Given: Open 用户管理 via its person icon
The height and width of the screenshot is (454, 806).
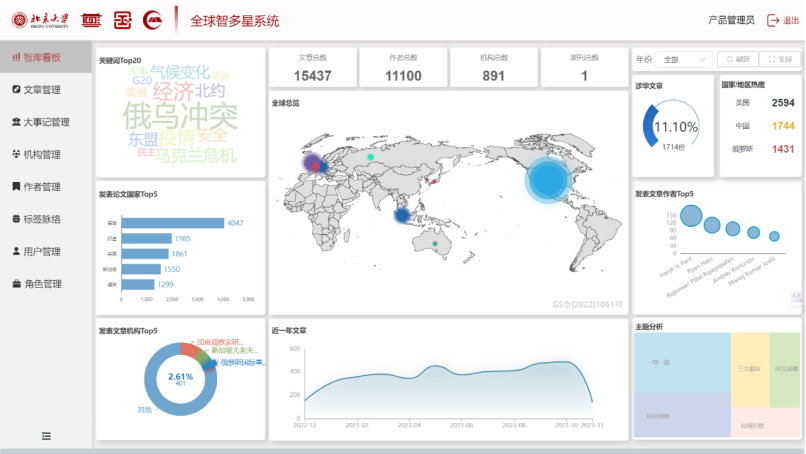Looking at the screenshot, I should (16, 251).
